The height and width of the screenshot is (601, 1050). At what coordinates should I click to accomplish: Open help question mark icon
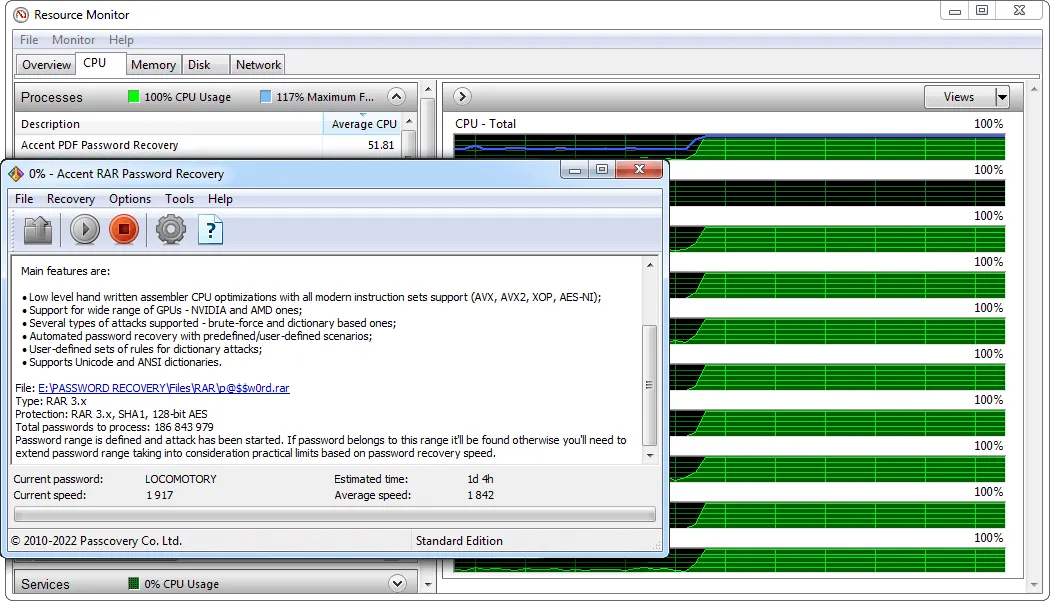(210, 230)
